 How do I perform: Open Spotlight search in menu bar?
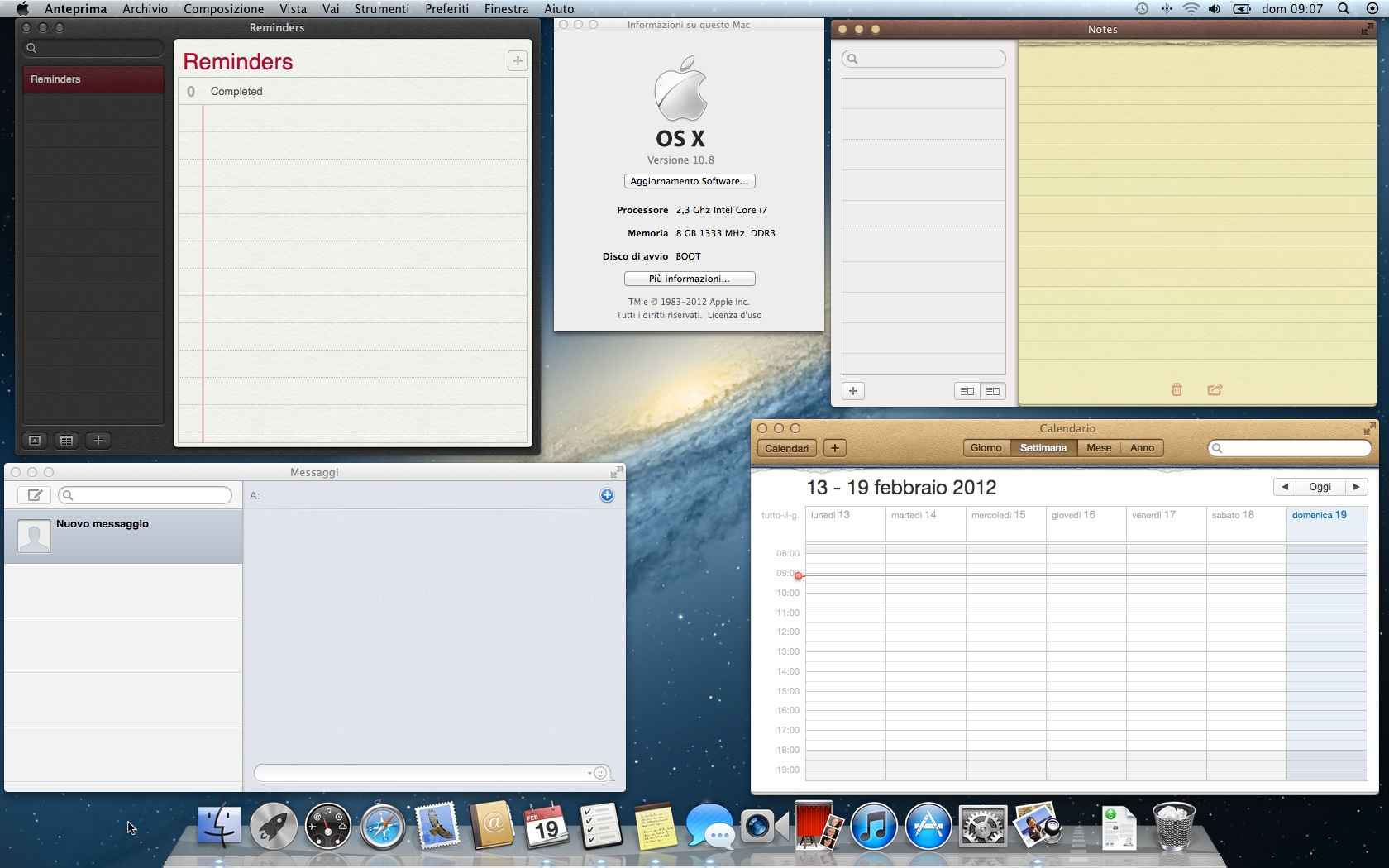coord(1344,9)
